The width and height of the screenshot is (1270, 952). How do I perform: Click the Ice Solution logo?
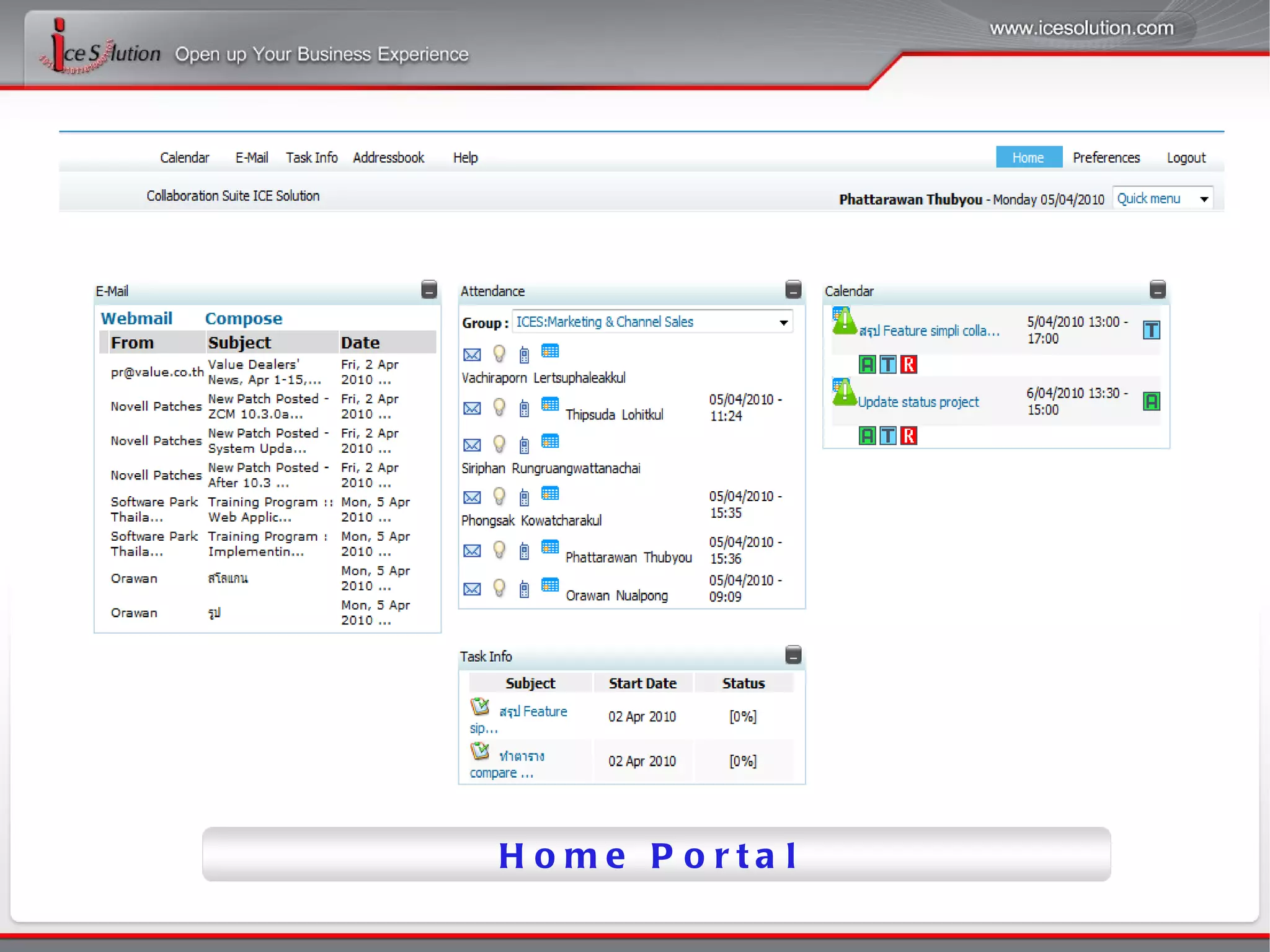pos(100,47)
